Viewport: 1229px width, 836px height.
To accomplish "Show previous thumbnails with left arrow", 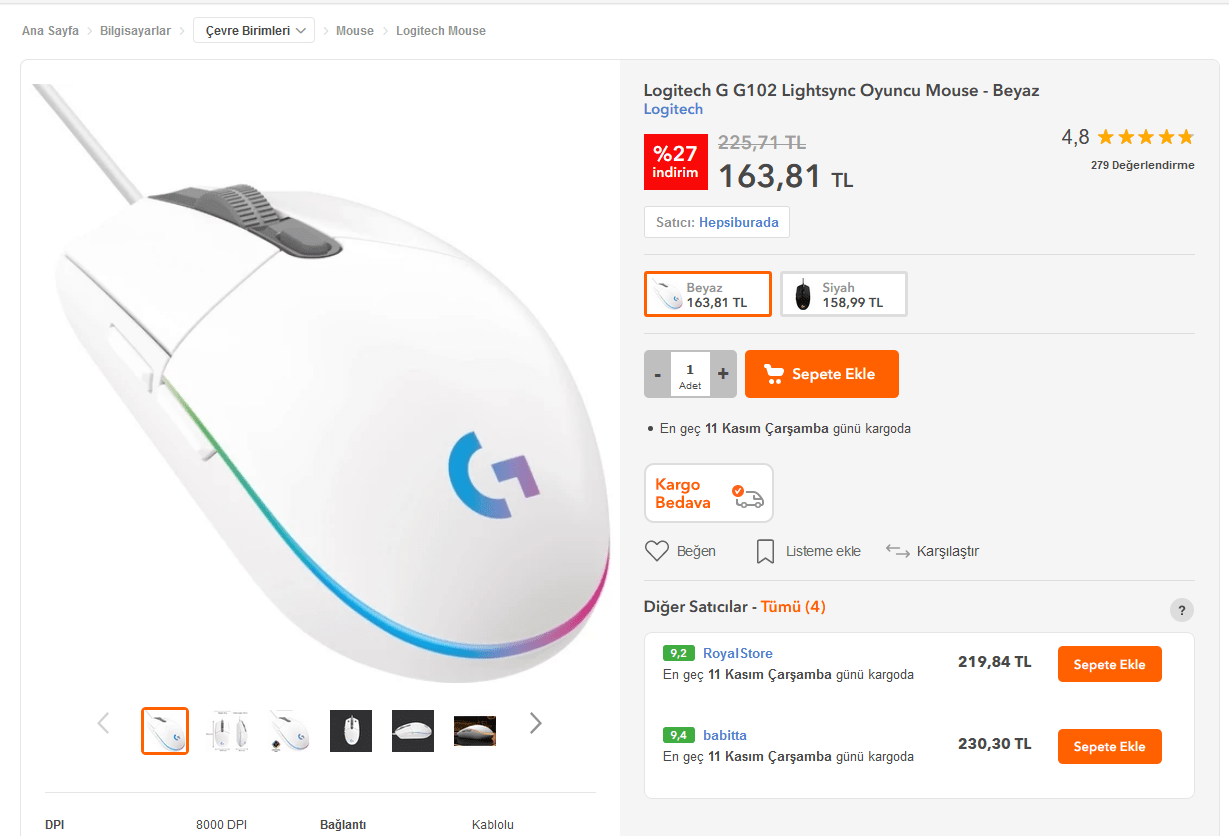I will (x=103, y=723).
